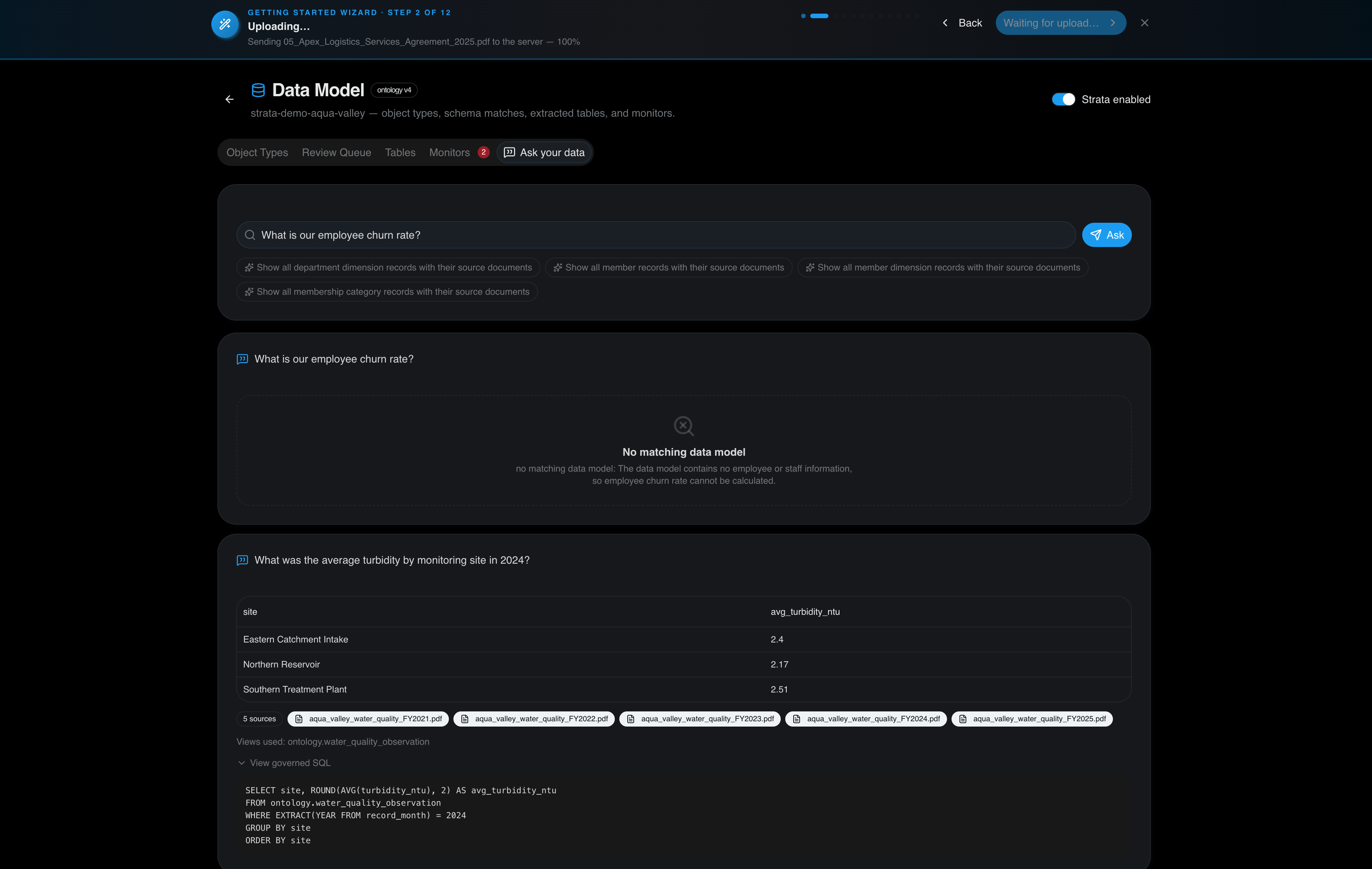Click the back arrow beside Data Model
Viewport: 1372px width, 869px height.
[229, 99]
